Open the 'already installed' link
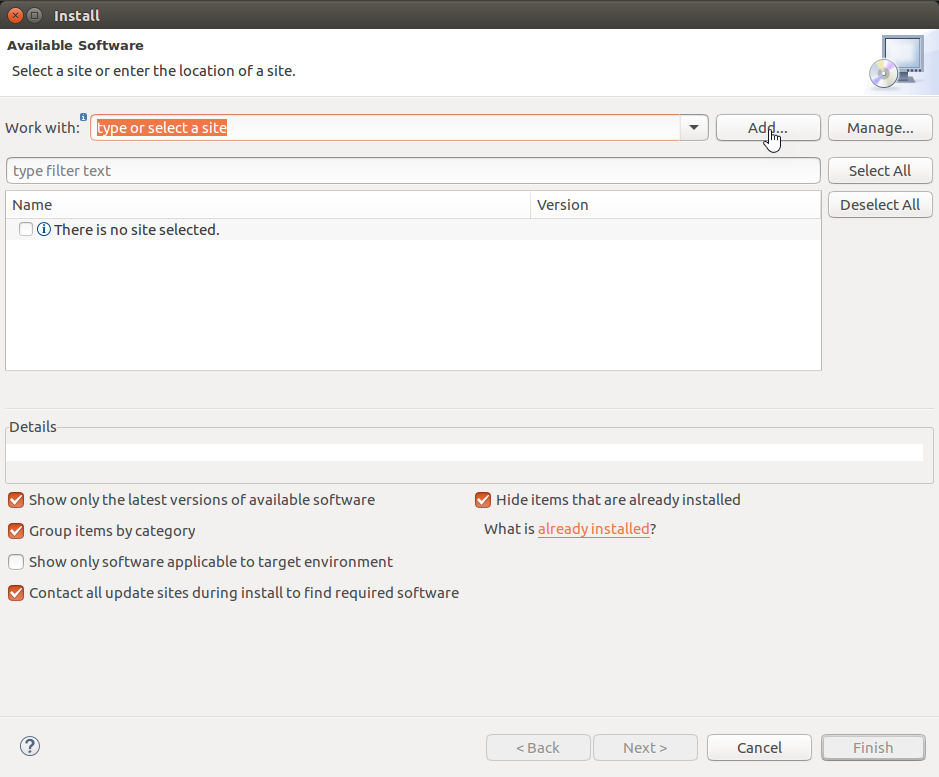The width and height of the screenshot is (939, 777). pyautogui.click(x=593, y=529)
